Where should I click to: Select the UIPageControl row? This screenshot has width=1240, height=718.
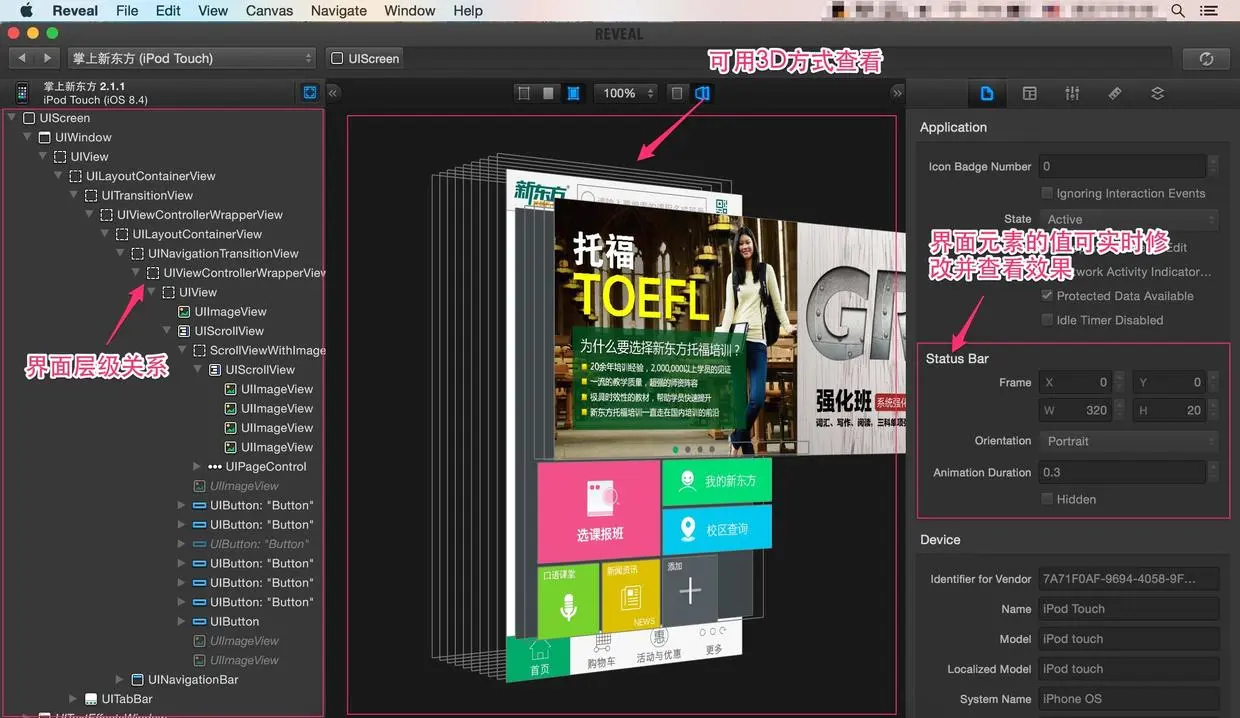coord(257,467)
